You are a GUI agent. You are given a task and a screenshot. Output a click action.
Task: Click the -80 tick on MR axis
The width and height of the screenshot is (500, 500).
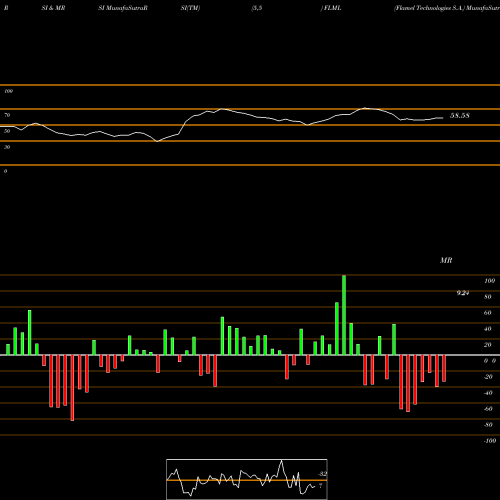pyautogui.click(x=488, y=425)
